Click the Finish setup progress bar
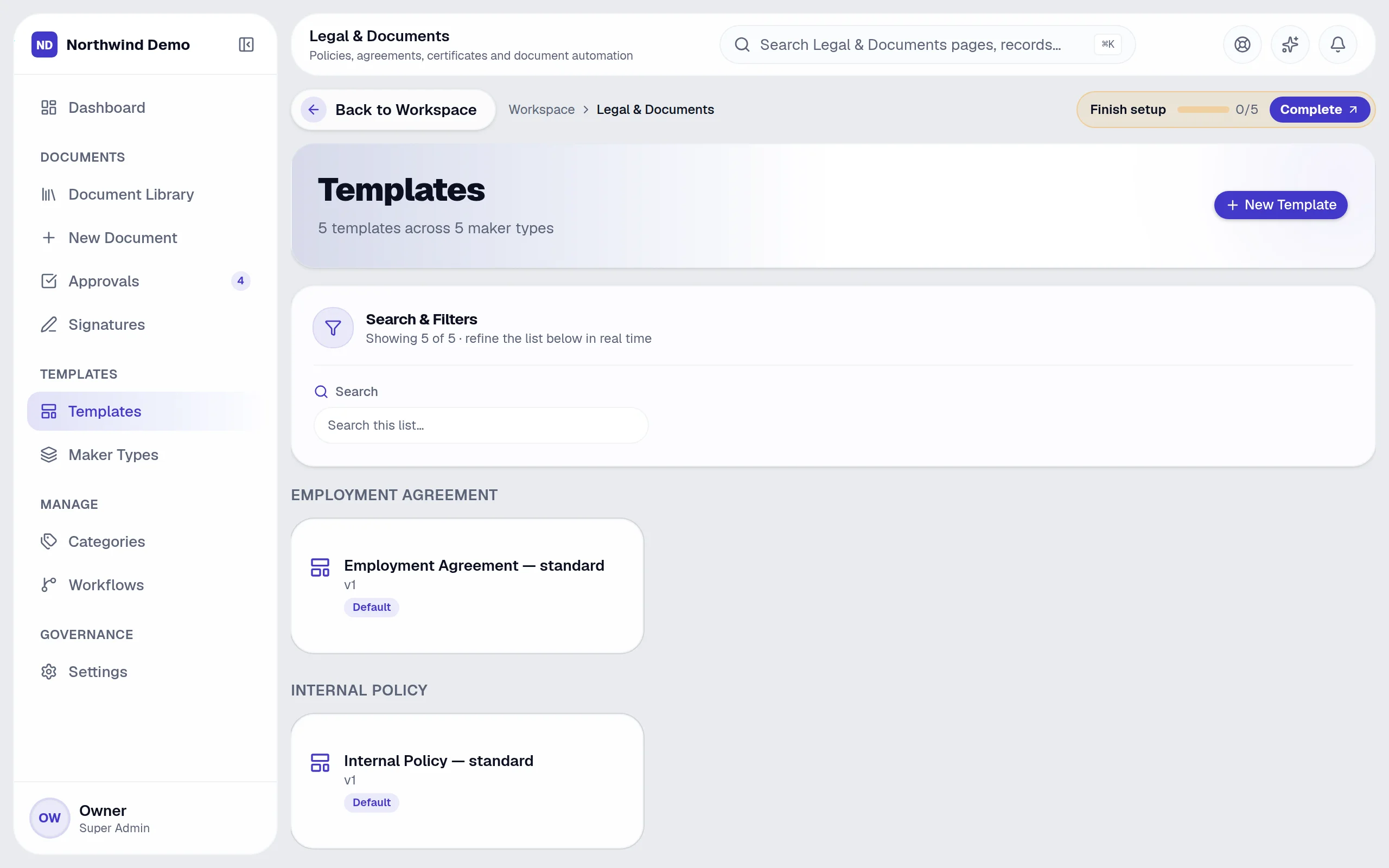 (1202, 110)
